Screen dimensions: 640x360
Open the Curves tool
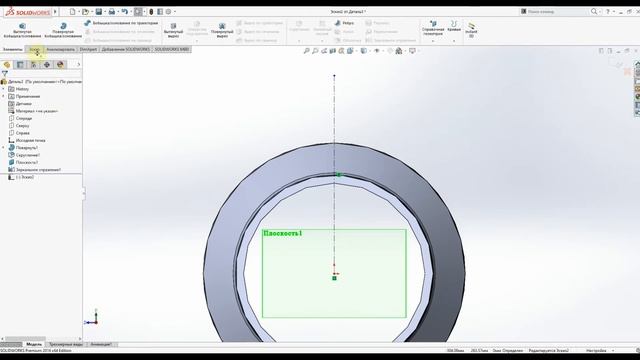coord(454,26)
